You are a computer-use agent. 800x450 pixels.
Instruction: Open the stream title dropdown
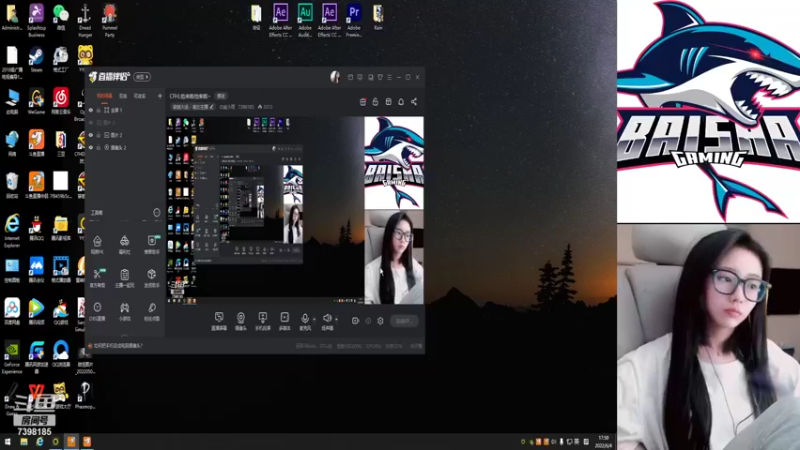tap(190, 96)
